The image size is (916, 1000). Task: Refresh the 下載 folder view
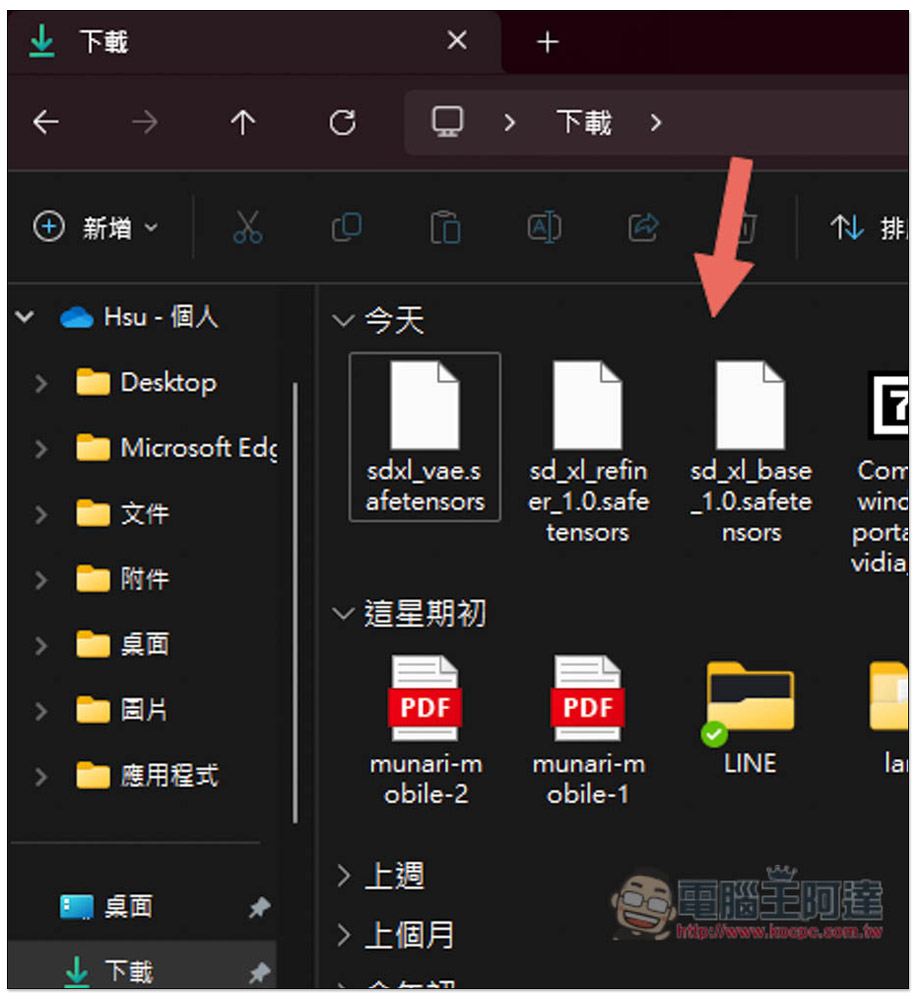(x=343, y=122)
